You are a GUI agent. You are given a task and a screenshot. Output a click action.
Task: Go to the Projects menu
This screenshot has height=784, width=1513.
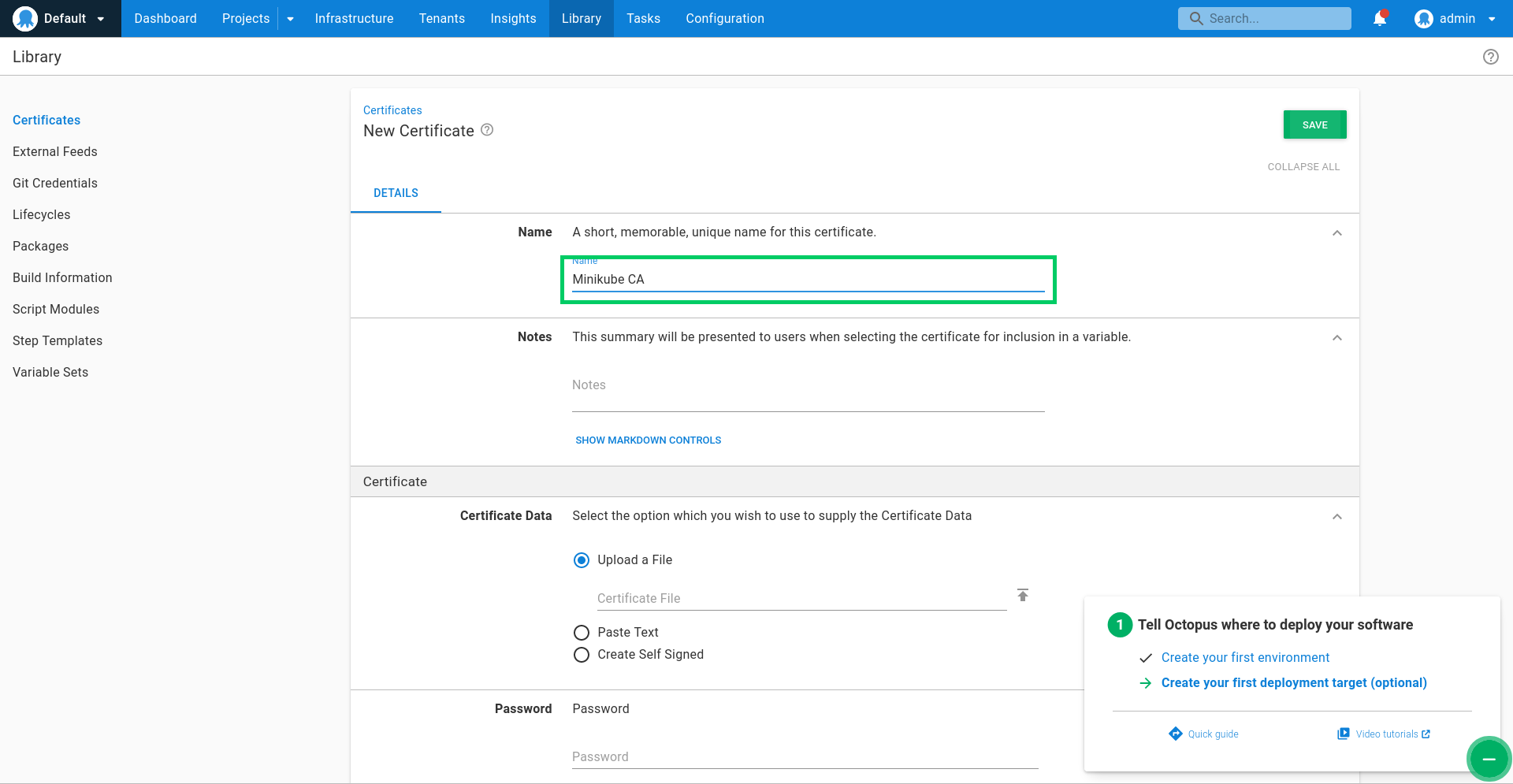click(x=246, y=18)
